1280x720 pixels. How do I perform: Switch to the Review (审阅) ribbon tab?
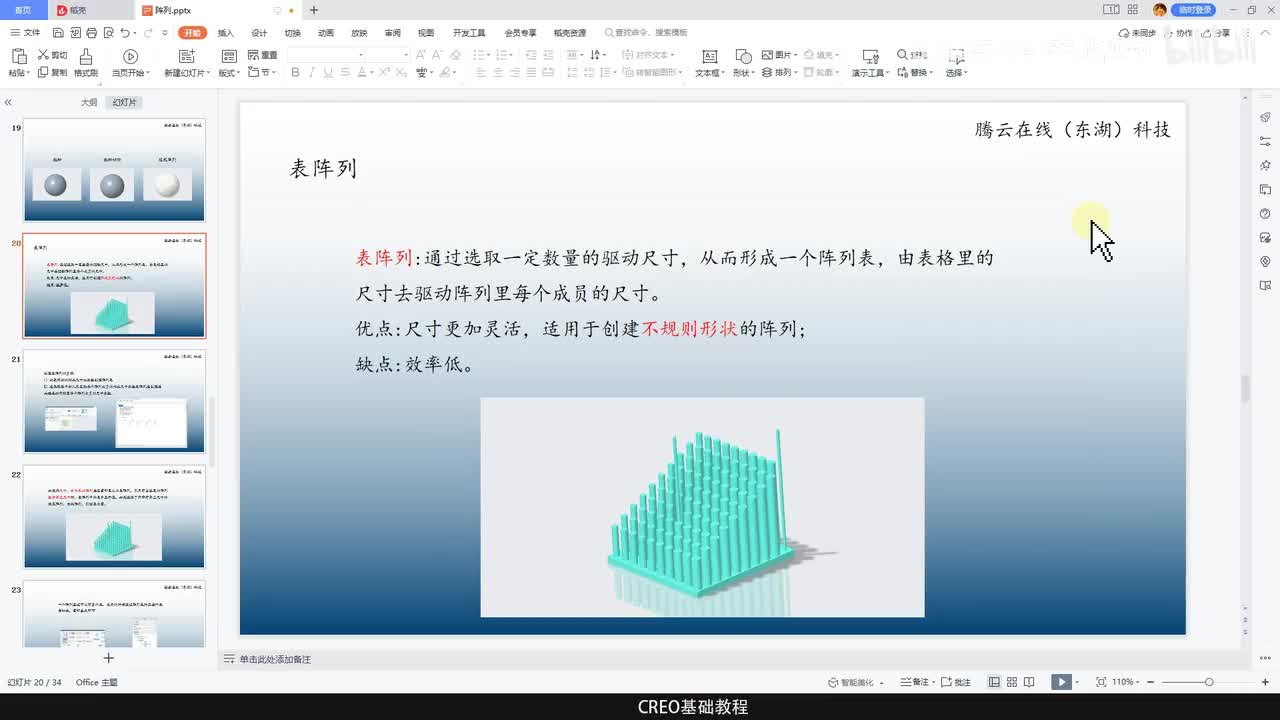(x=393, y=33)
